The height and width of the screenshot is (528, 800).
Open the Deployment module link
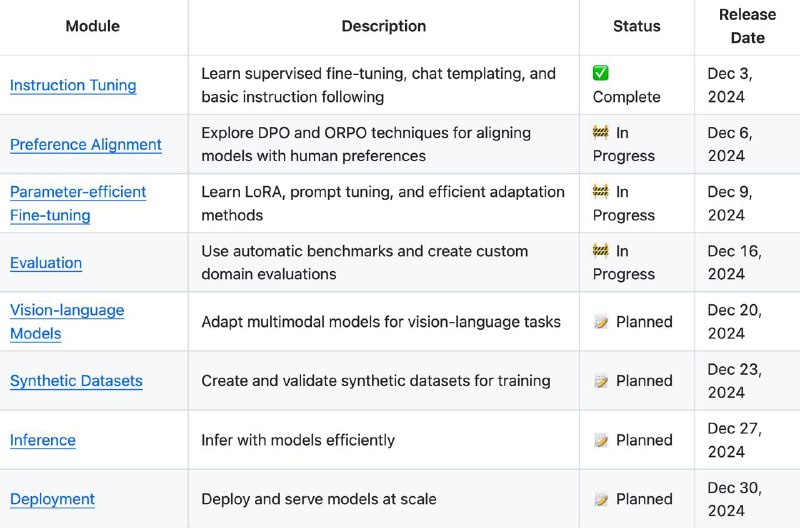[x=53, y=499]
